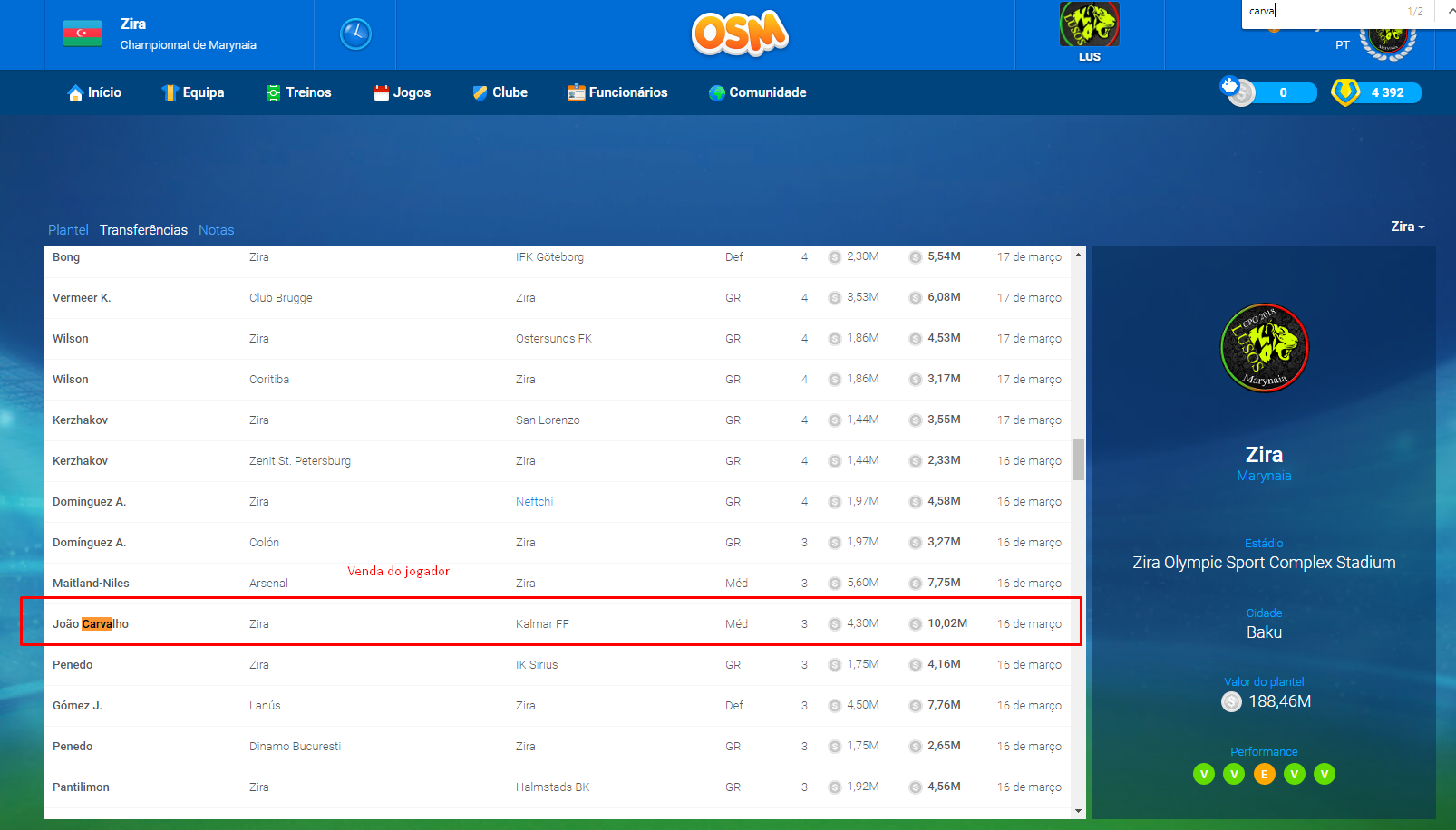Click the orange E performance badge

(1264, 774)
